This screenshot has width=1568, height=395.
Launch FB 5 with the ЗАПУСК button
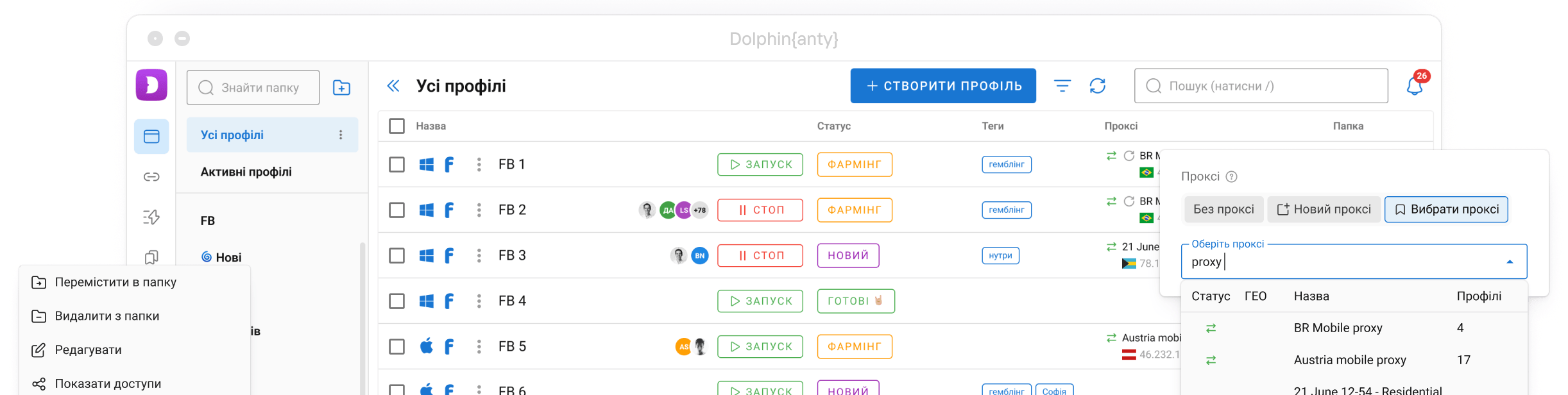pos(760,346)
